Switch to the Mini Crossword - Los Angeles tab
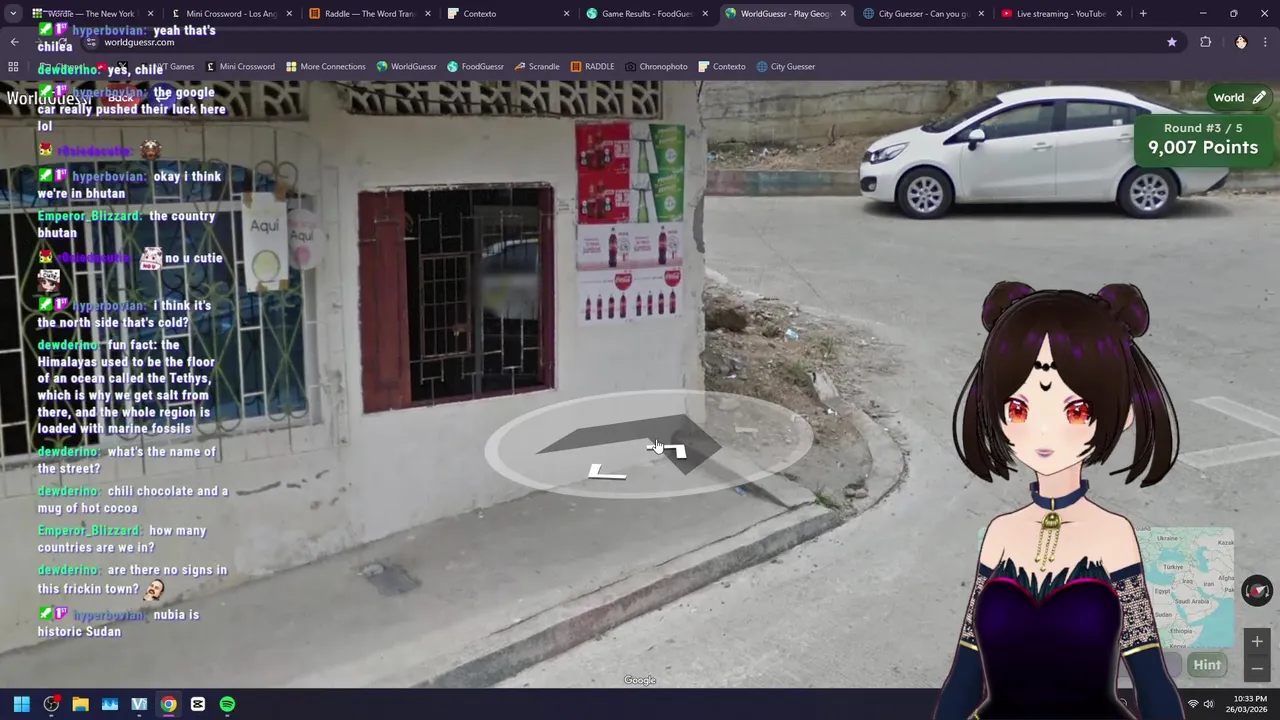Screen dimensions: 1280x720 [x=229, y=14]
